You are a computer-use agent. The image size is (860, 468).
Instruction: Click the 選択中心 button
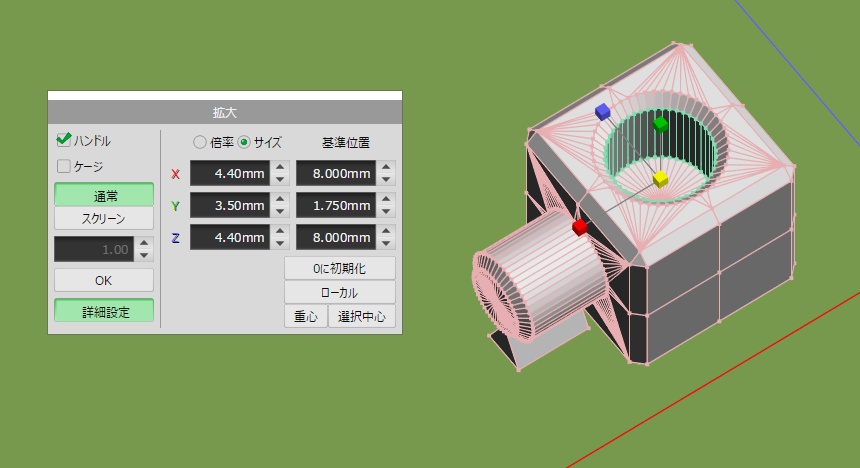point(361,316)
